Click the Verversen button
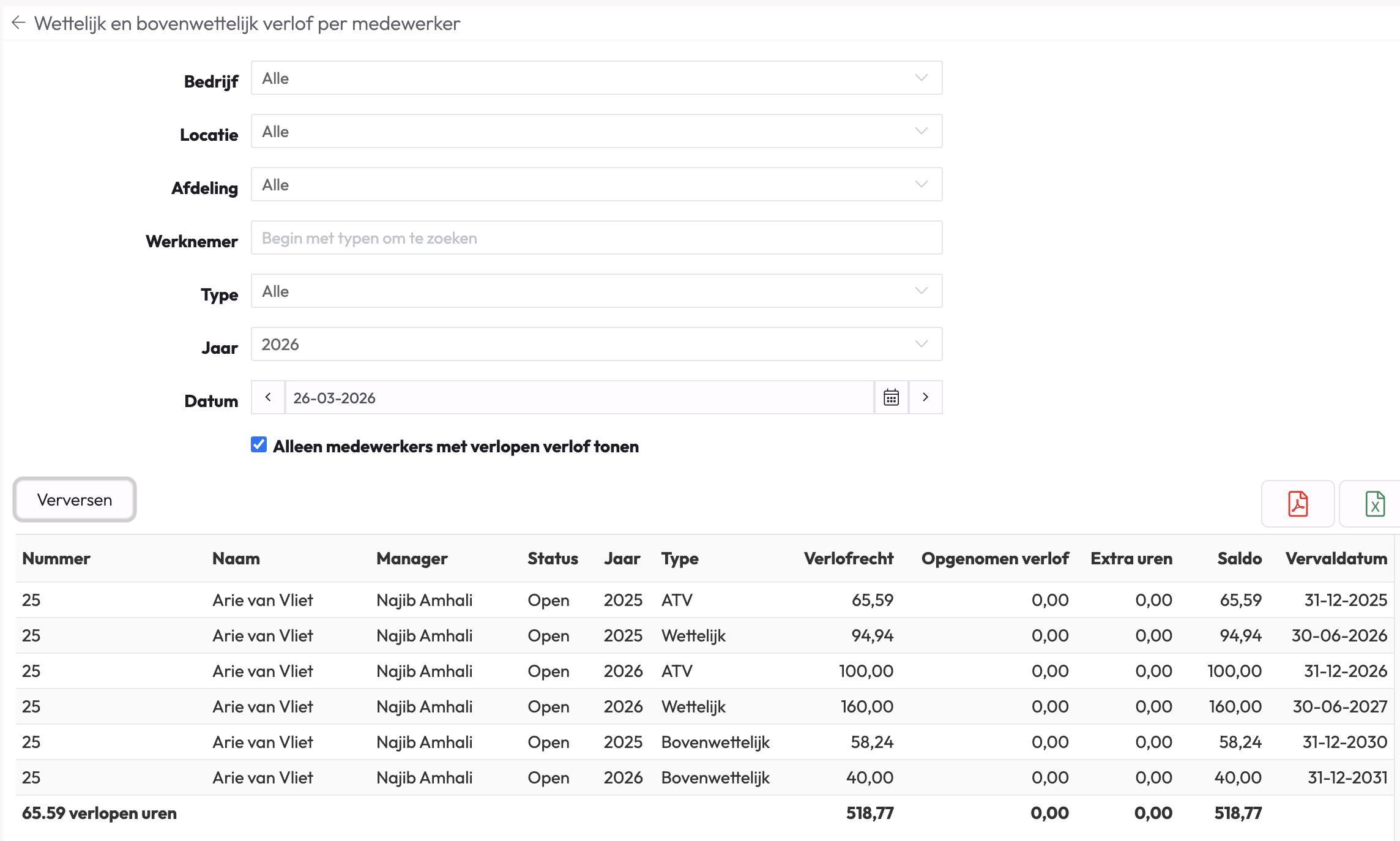 pos(75,500)
